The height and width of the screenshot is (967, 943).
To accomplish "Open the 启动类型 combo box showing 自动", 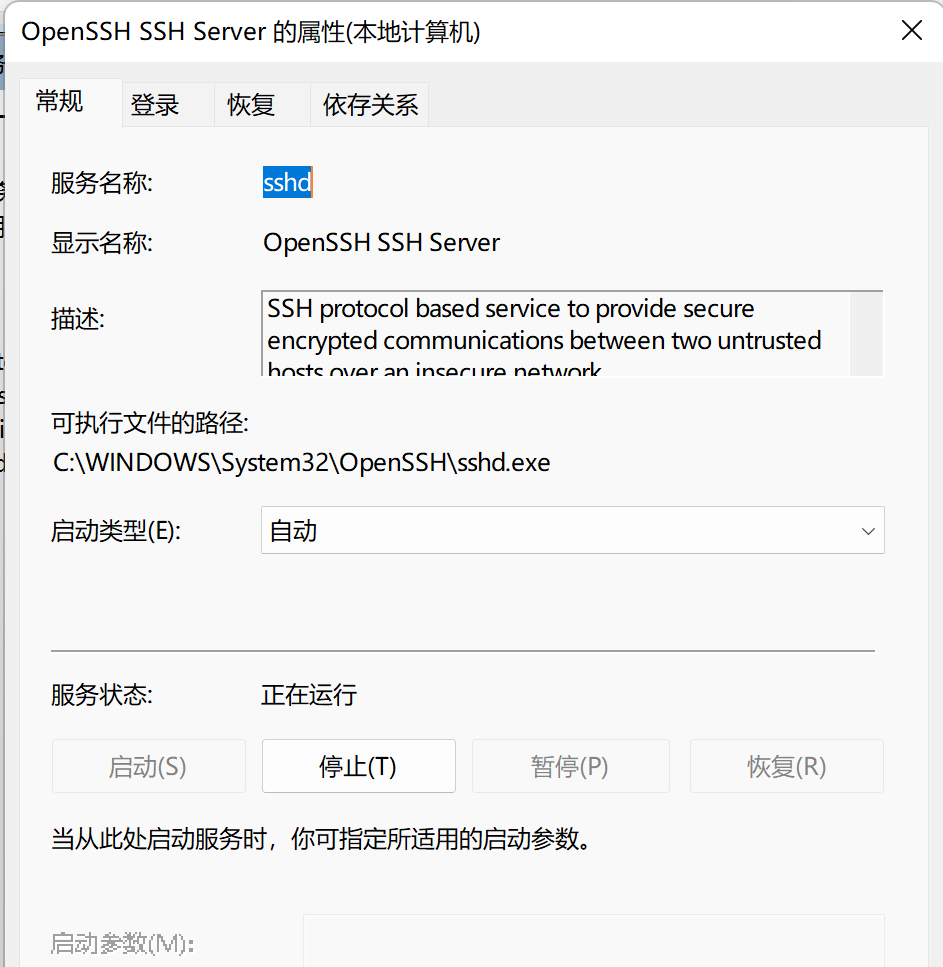I will (560, 530).
